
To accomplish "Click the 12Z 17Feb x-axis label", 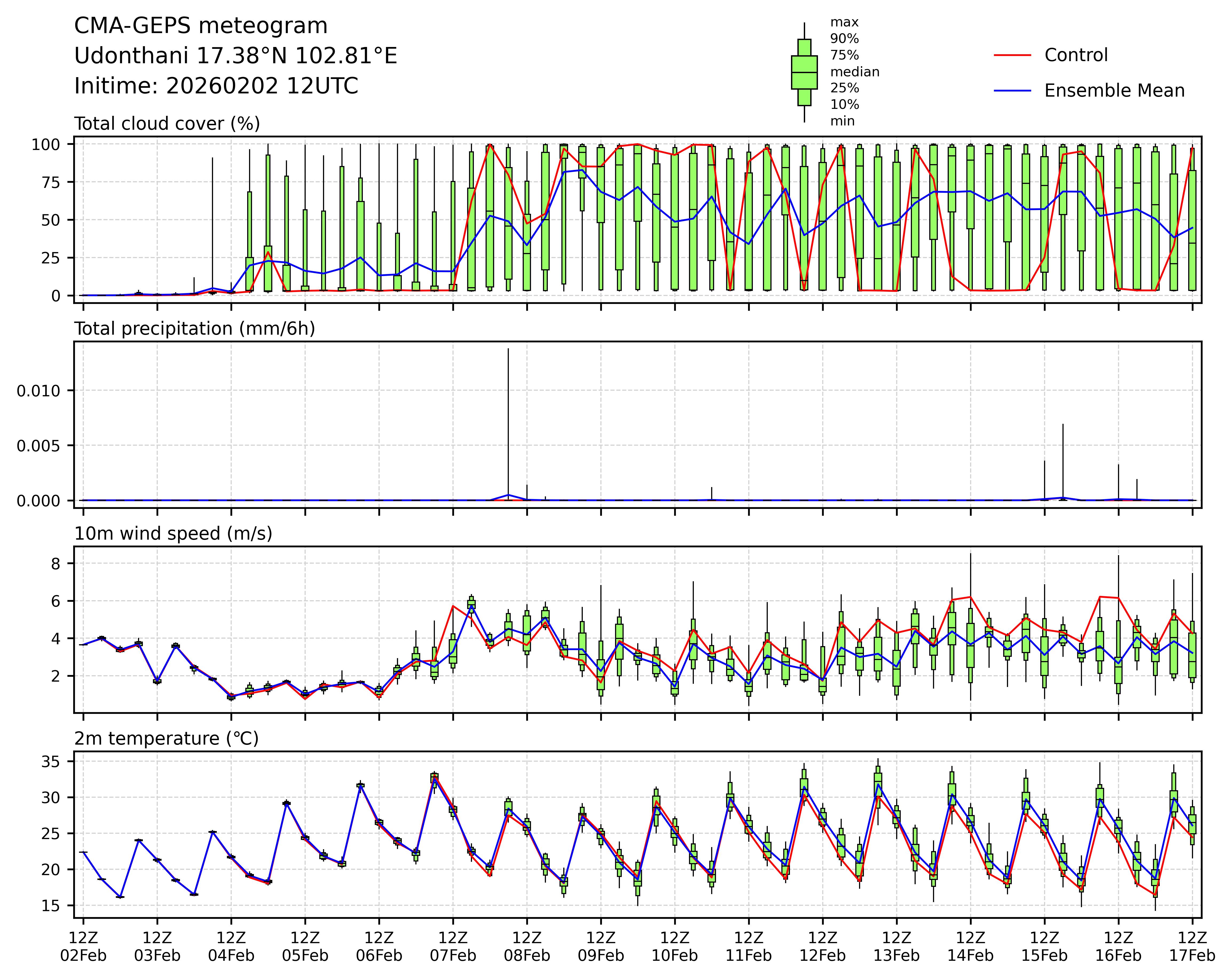I will click(1192, 946).
